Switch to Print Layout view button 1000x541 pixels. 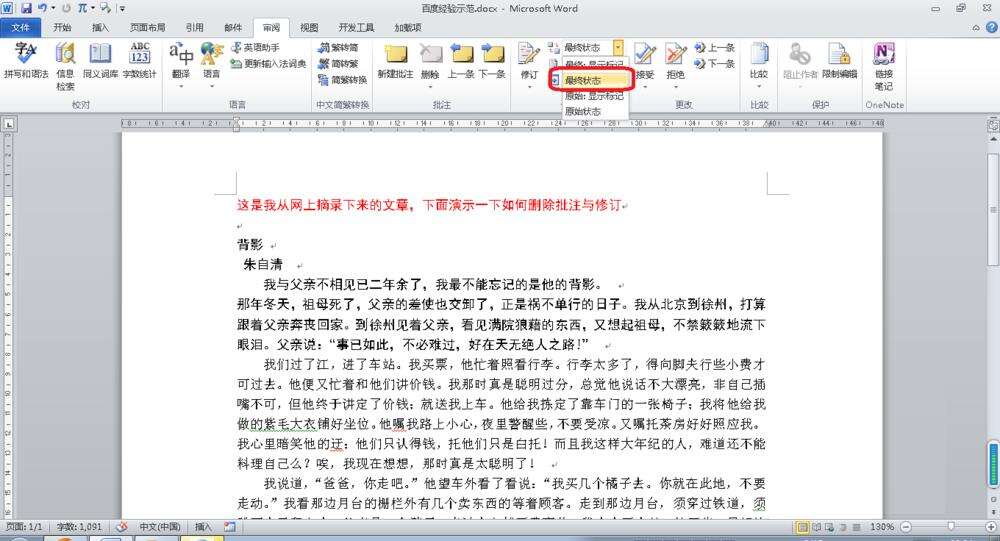803,528
